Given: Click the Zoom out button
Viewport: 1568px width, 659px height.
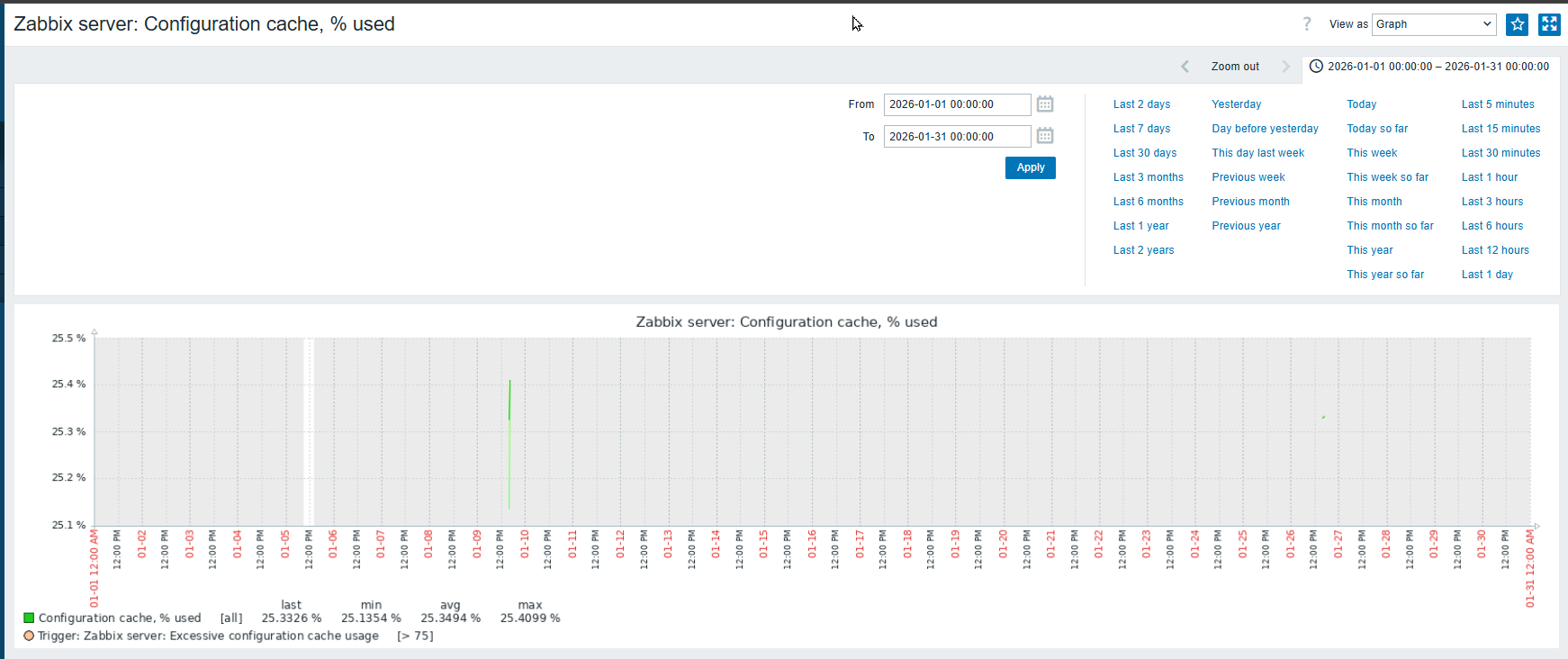Looking at the screenshot, I should click(x=1235, y=67).
